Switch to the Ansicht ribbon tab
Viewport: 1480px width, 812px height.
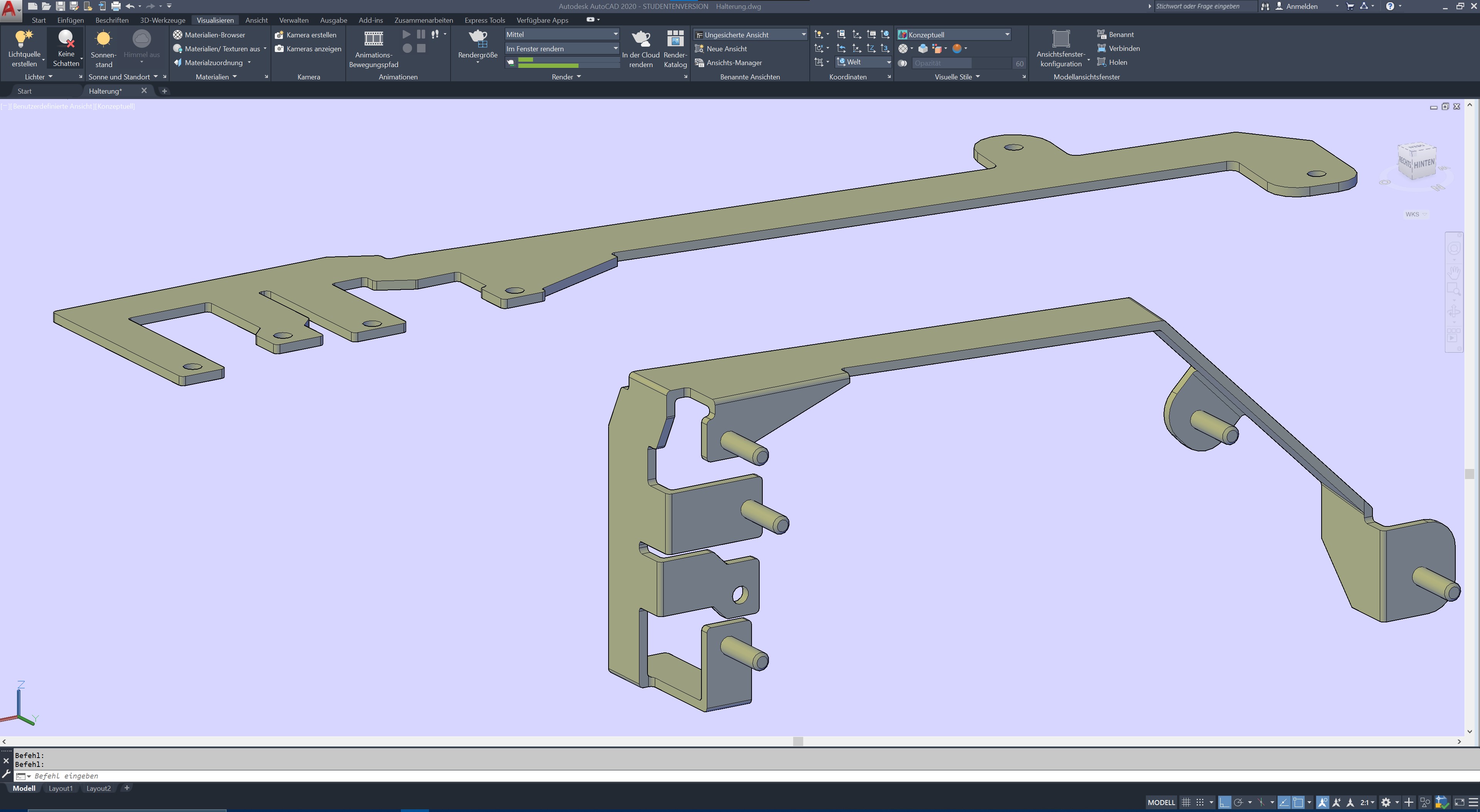256,20
